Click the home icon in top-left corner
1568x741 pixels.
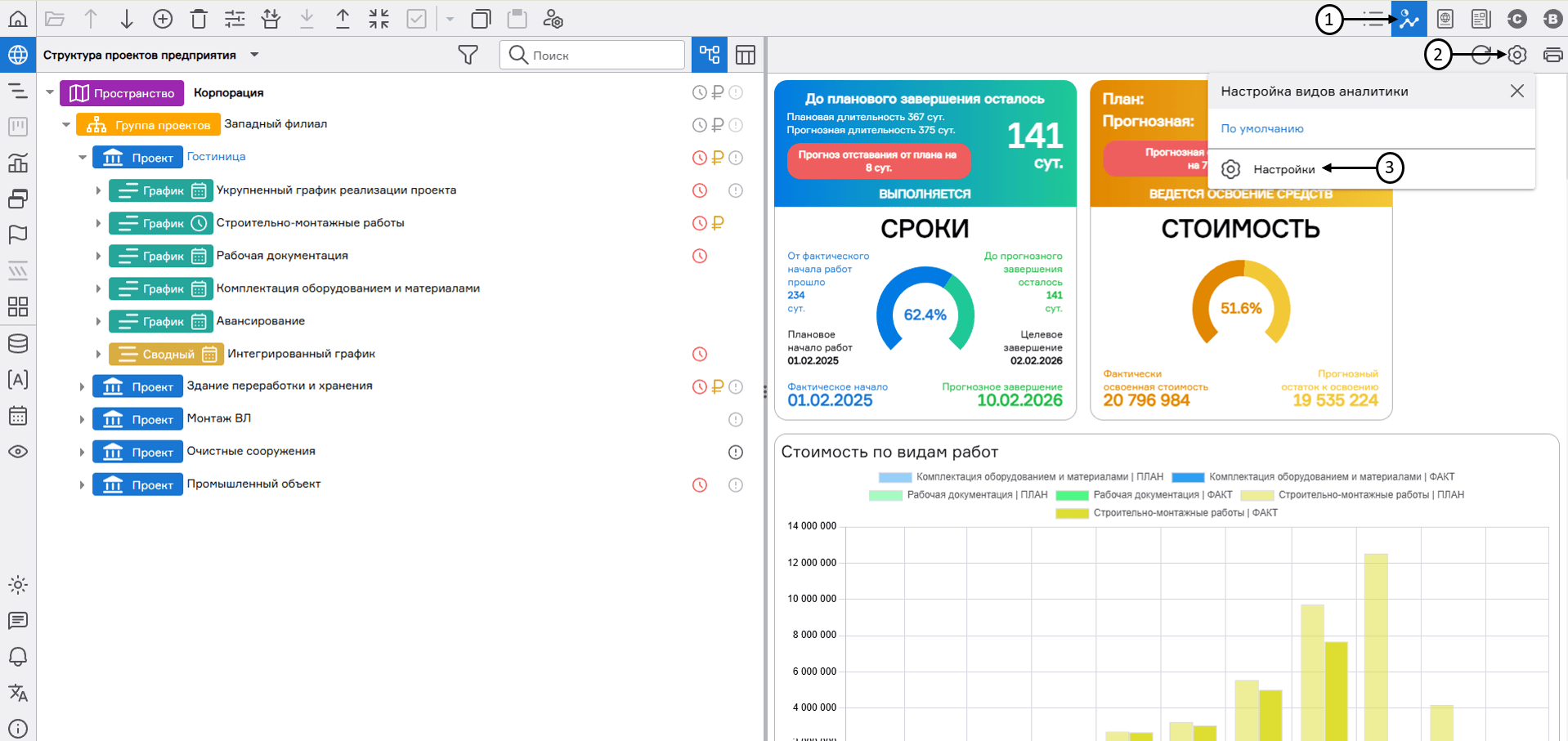click(17, 18)
